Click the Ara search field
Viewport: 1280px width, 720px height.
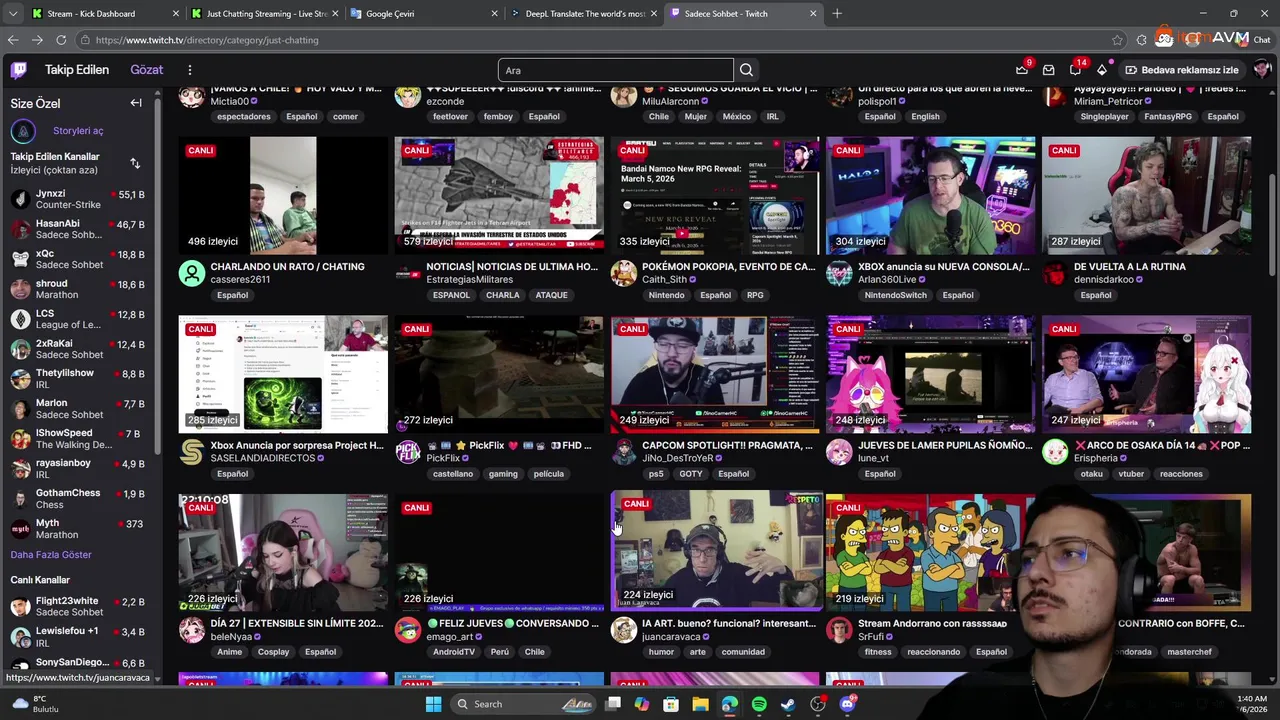tap(616, 70)
